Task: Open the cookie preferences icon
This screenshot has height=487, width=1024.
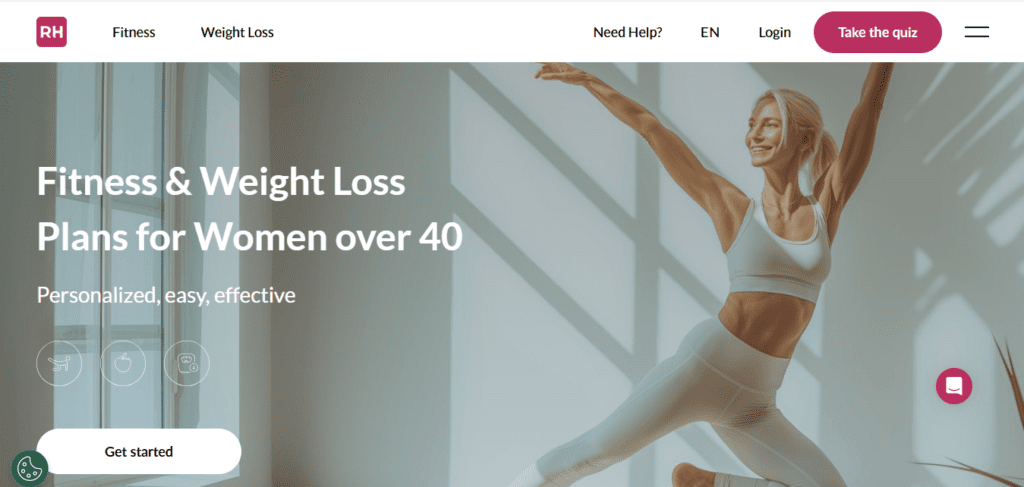Action: tap(29, 468)
